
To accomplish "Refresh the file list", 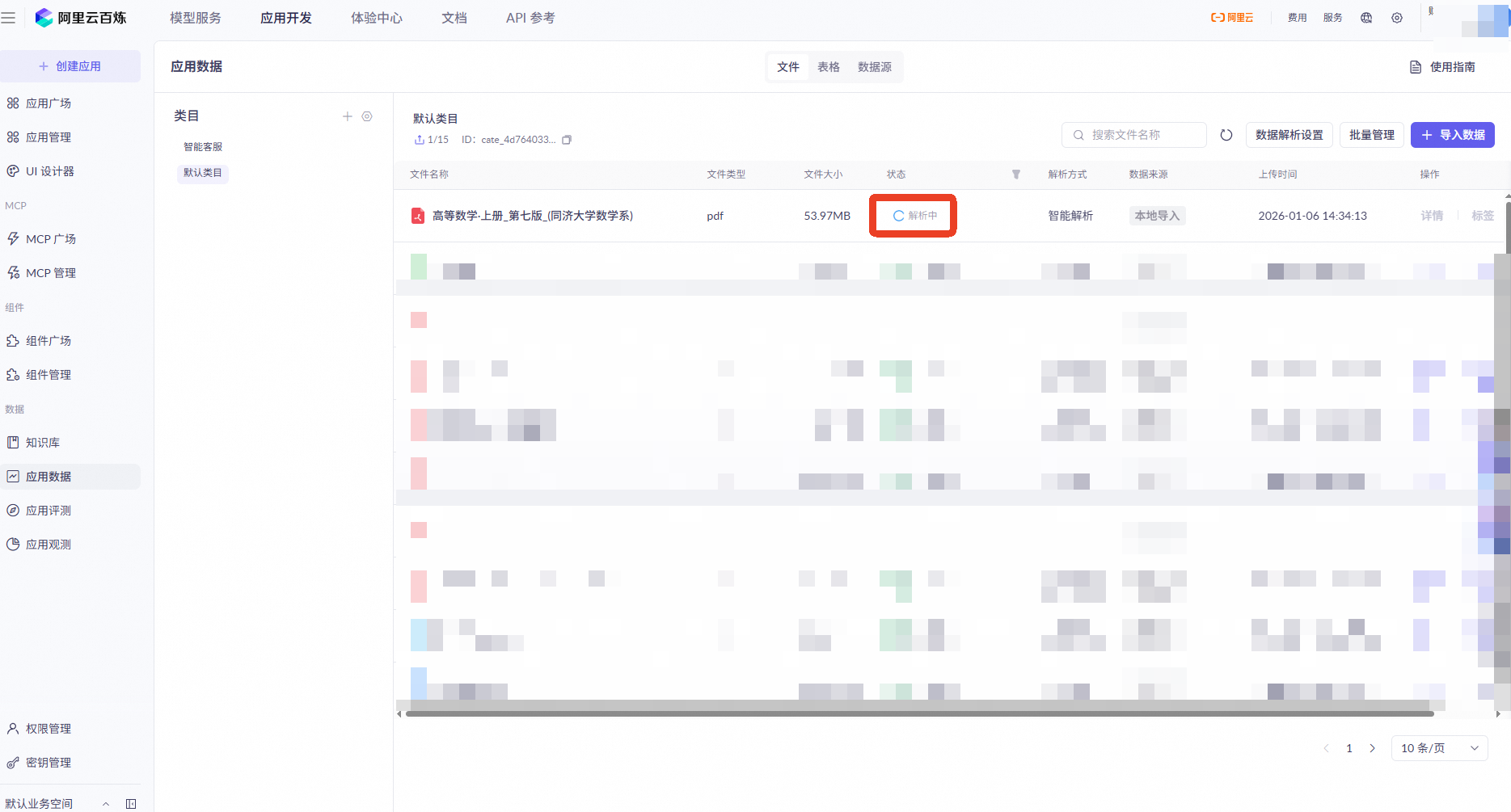I will (x=1226, y=135).
